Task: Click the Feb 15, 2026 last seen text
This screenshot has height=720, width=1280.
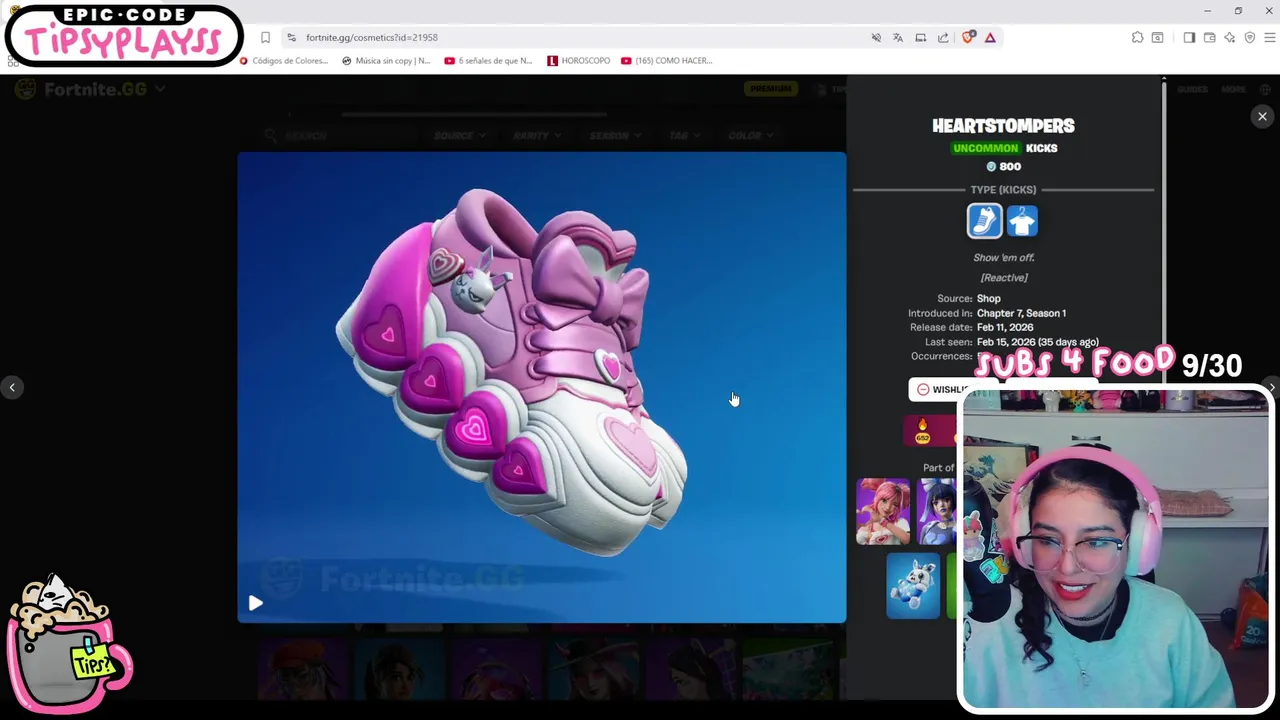Action: (1037, 342)
